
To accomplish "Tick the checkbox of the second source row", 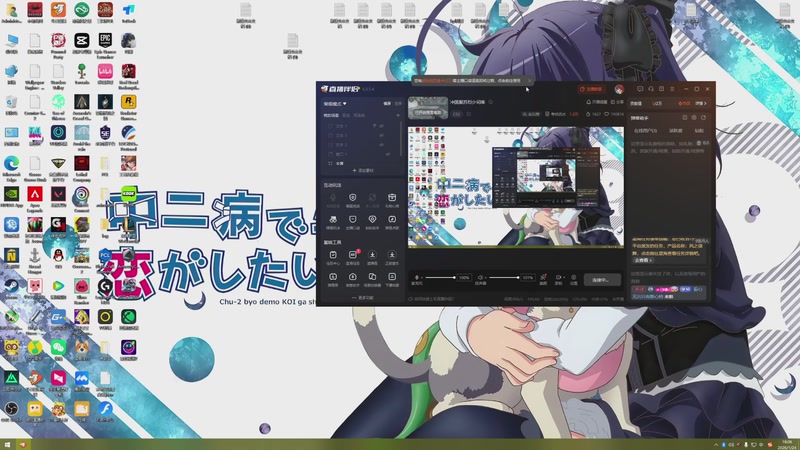I will pyautogui.click(x=330, y=135).
